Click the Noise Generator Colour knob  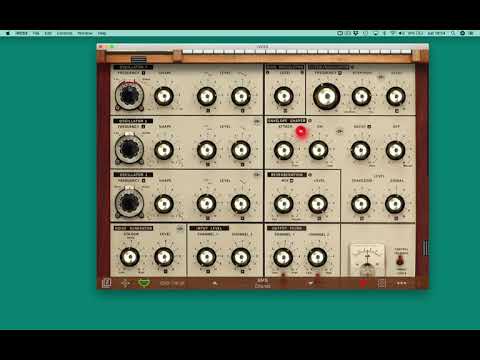point(130,257)
